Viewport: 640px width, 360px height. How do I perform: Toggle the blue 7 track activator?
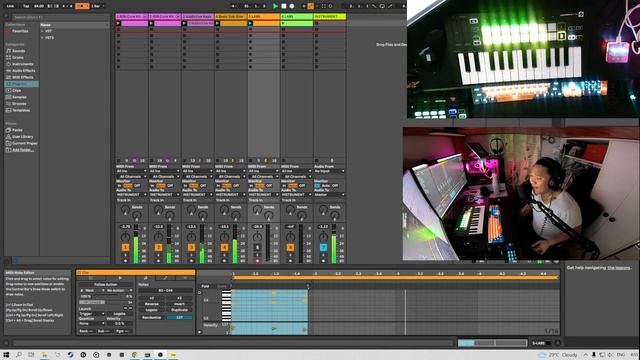point(323,247)
